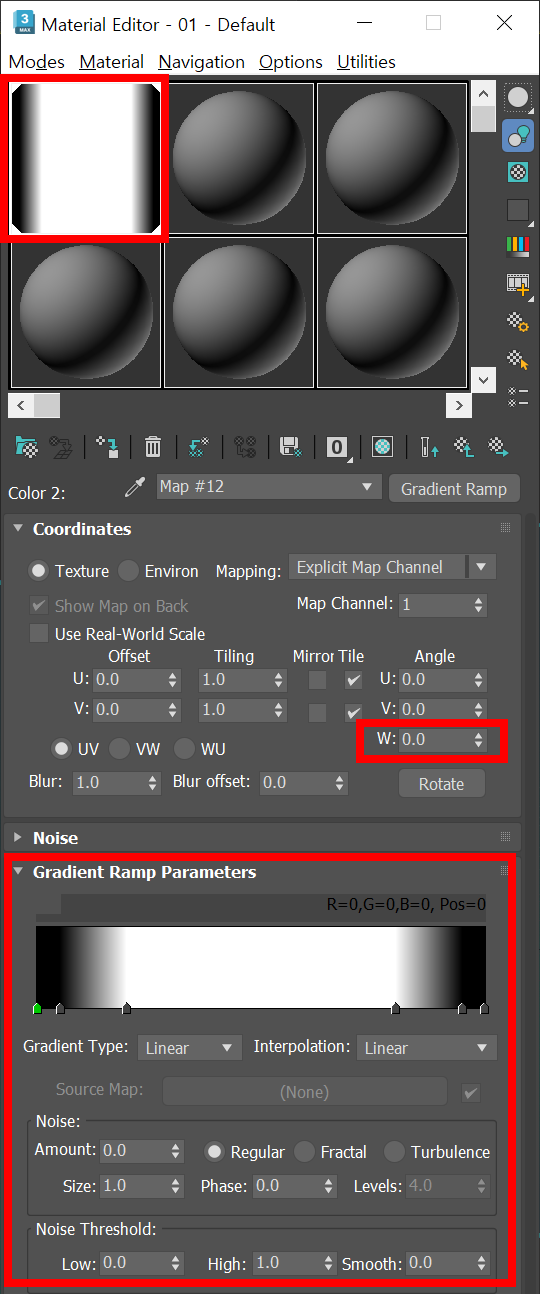This screenshot has width=540, height=1294.
Task: Click sample slots vertical scrollbar down arrow
Action: point(483,380)
